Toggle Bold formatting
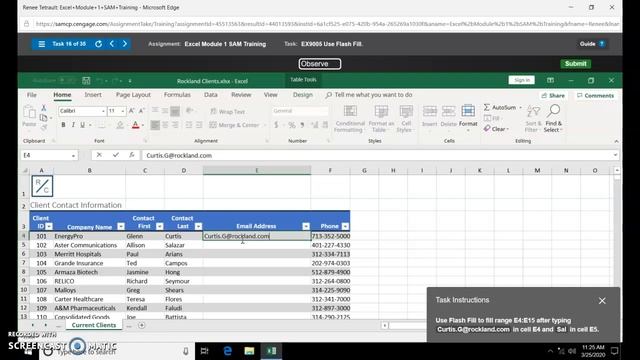The height and width of the screenshot is (360, 640). click(63, 125)
